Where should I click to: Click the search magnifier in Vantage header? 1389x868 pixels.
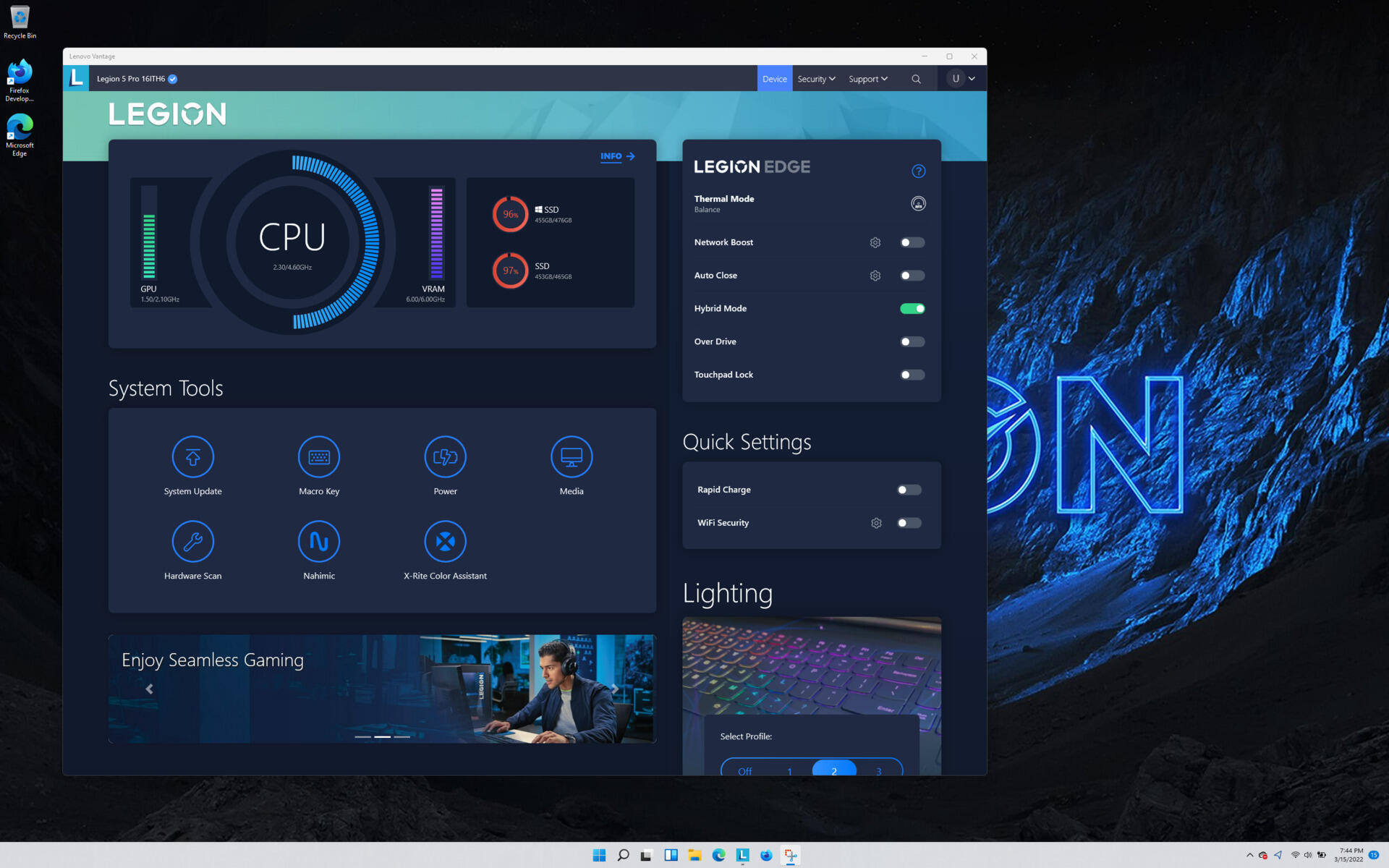point(916,79)
